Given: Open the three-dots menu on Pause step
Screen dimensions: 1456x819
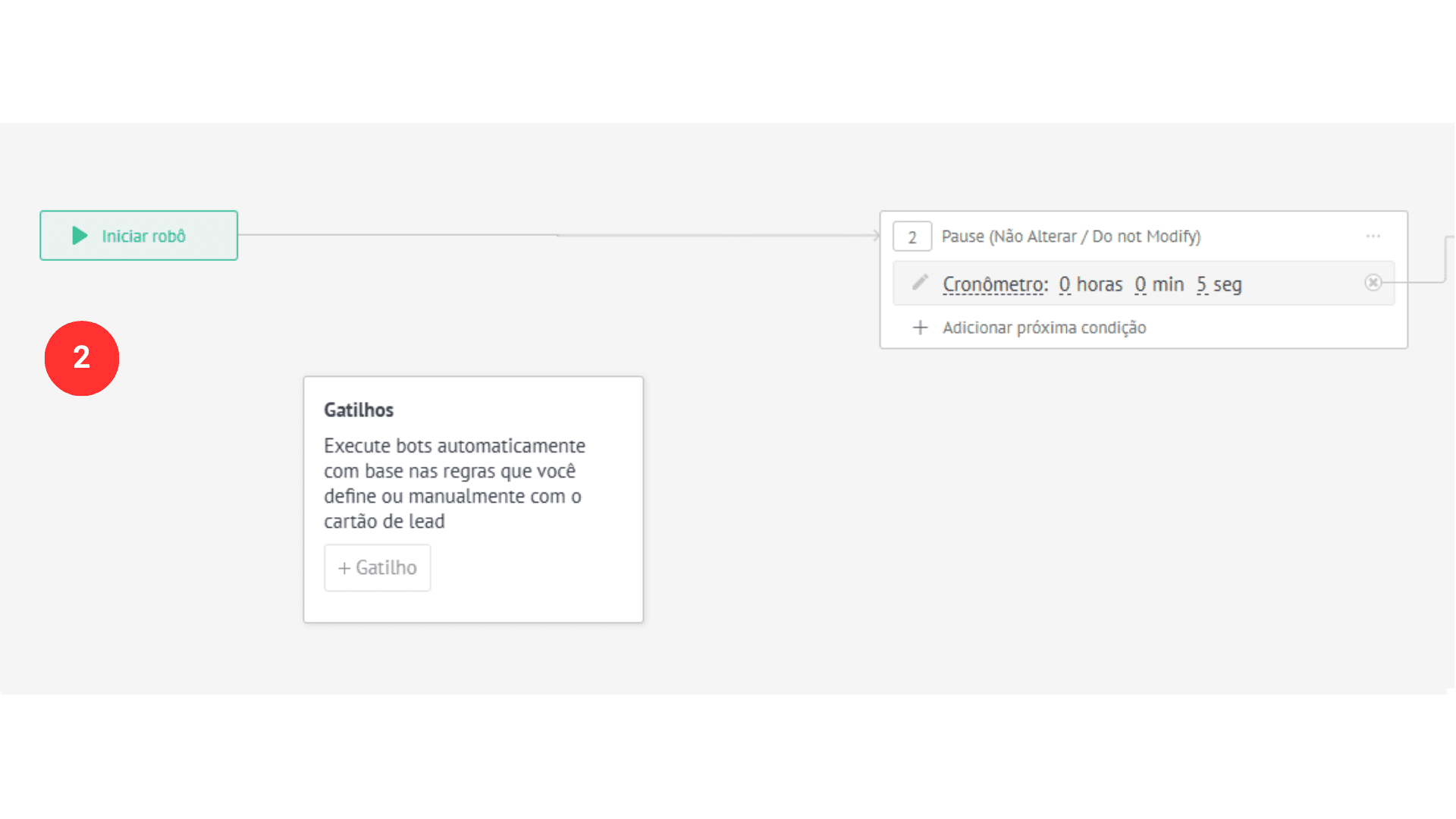Looking at the screenshot, I should pos(1373,237).
